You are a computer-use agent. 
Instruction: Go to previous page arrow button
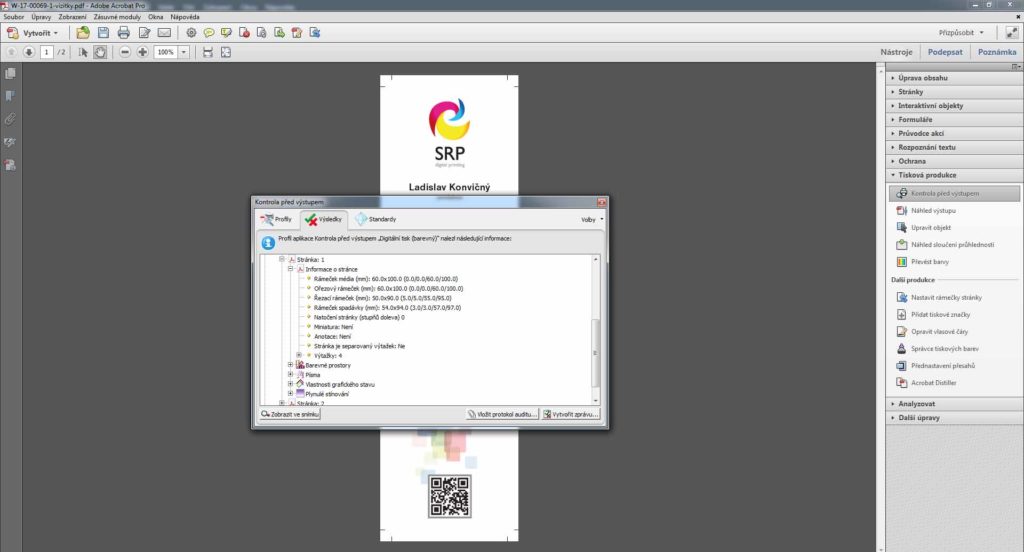coord(11,52)
